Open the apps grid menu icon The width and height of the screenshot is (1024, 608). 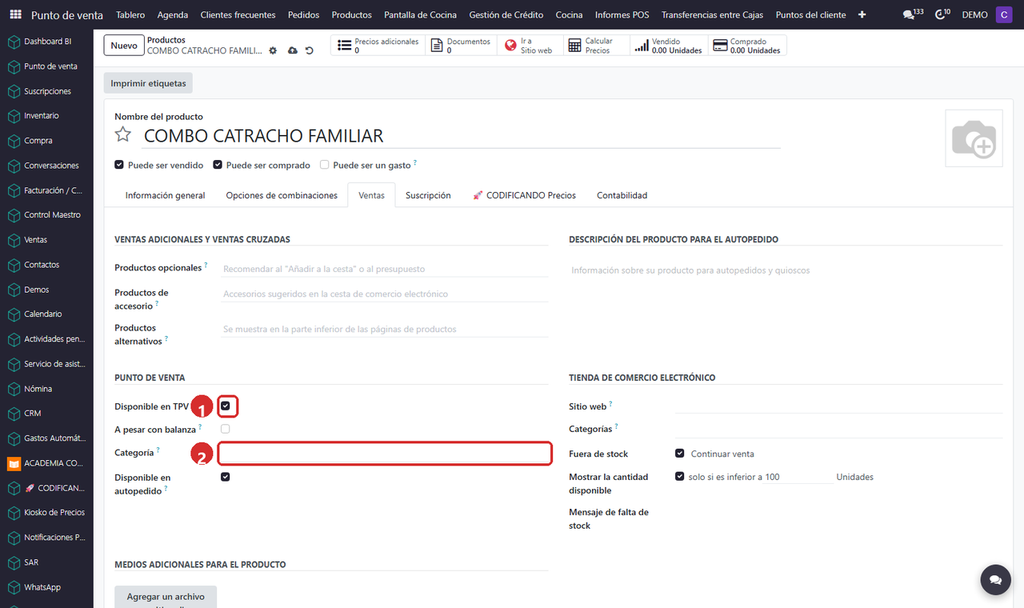coord(15,14)
